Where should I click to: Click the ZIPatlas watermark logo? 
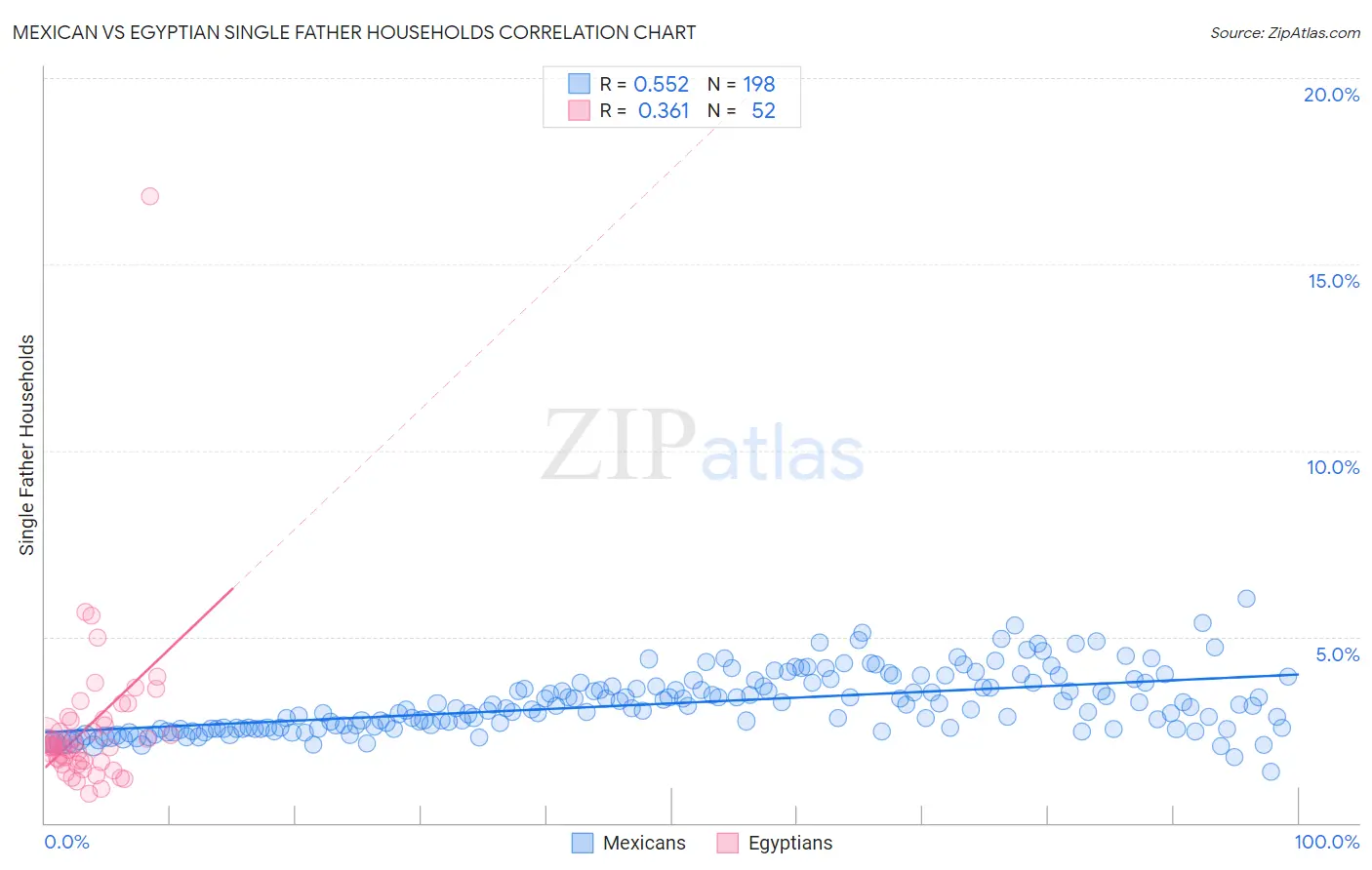[x=703, y=449]
